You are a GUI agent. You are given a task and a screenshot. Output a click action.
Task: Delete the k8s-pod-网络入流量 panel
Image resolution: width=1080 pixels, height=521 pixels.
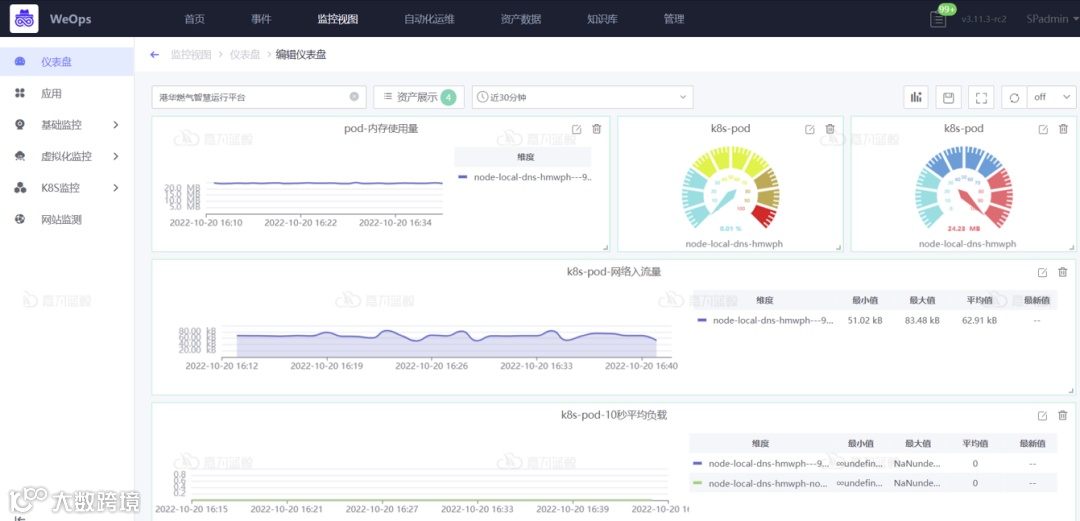(1063, 272)
